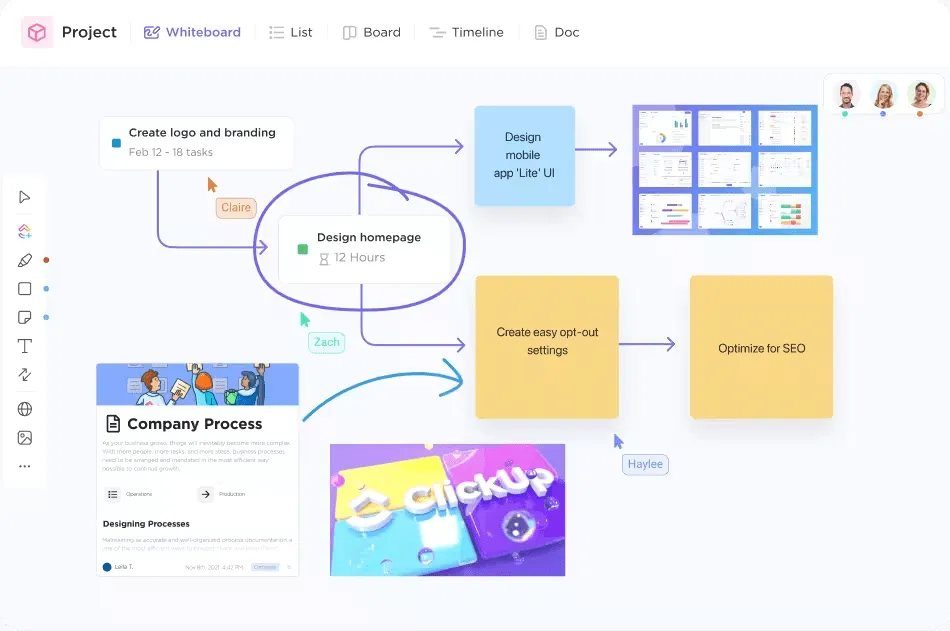Pick the sticky note tool
The width and height of the screenshot is (950, 631).
point(24,318)
